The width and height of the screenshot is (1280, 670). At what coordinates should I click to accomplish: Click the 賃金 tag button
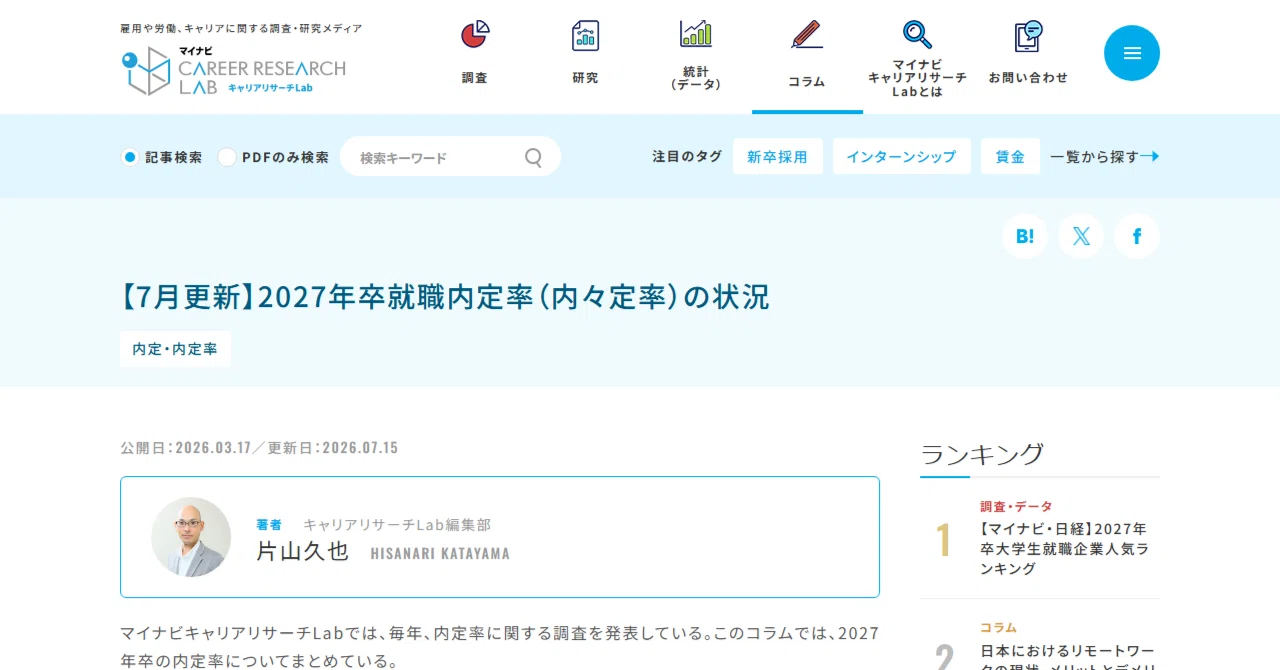(1010, 156)
